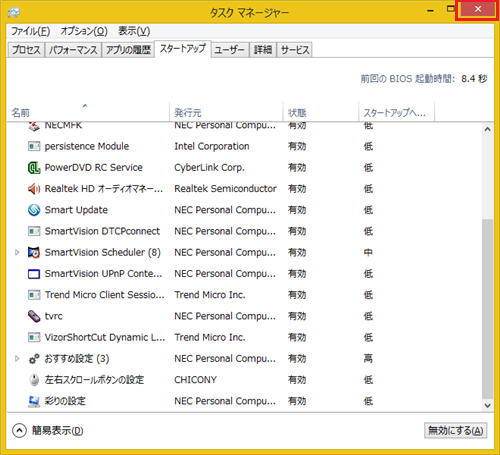Click publisher Realtek Semiconductor
The image size is (500, 455).
pos(226,189)
